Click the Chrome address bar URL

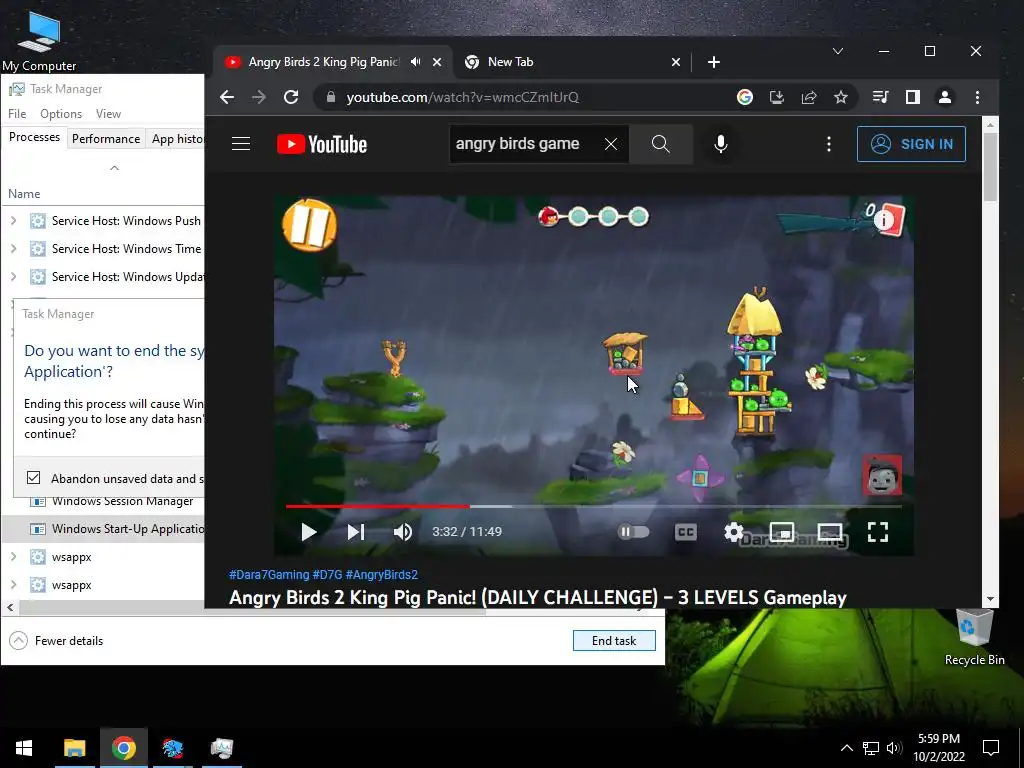pyautogui.click(x=462, y=97)
